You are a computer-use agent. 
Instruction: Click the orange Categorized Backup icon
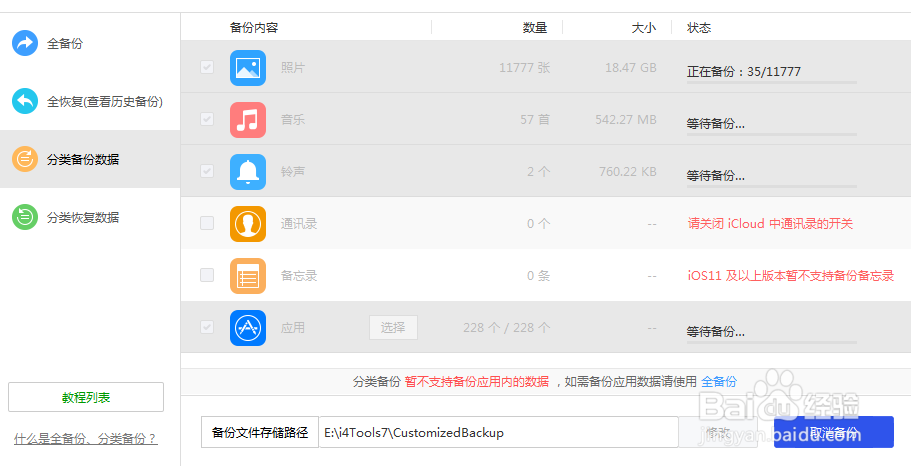[x=25, y=159]
